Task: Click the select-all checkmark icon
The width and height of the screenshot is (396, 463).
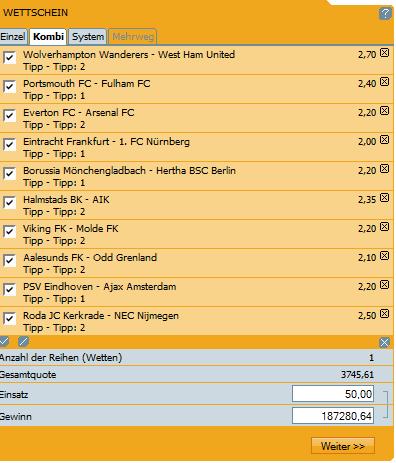Action: pyautogui.click(x=4, y=342)
